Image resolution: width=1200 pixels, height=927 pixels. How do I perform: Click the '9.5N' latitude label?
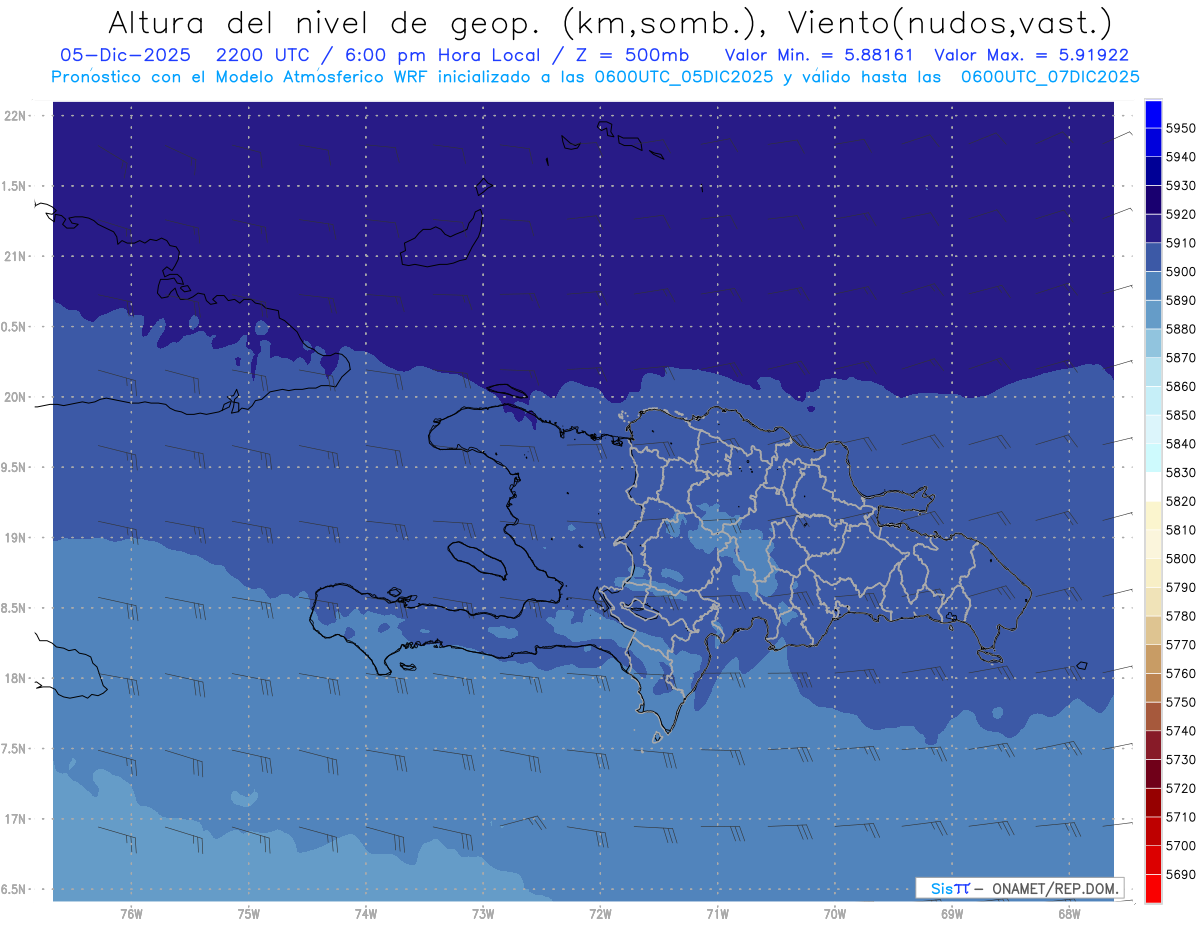click(14, 467)
